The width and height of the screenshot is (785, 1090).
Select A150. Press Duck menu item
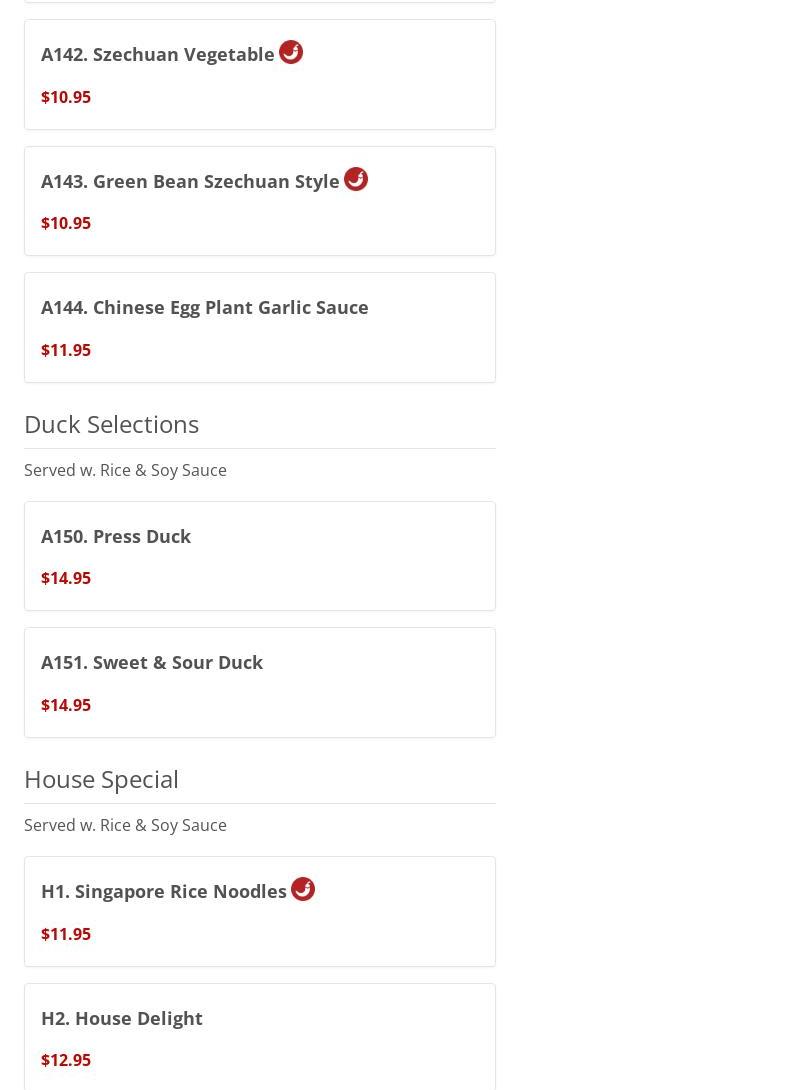[116, 537]
